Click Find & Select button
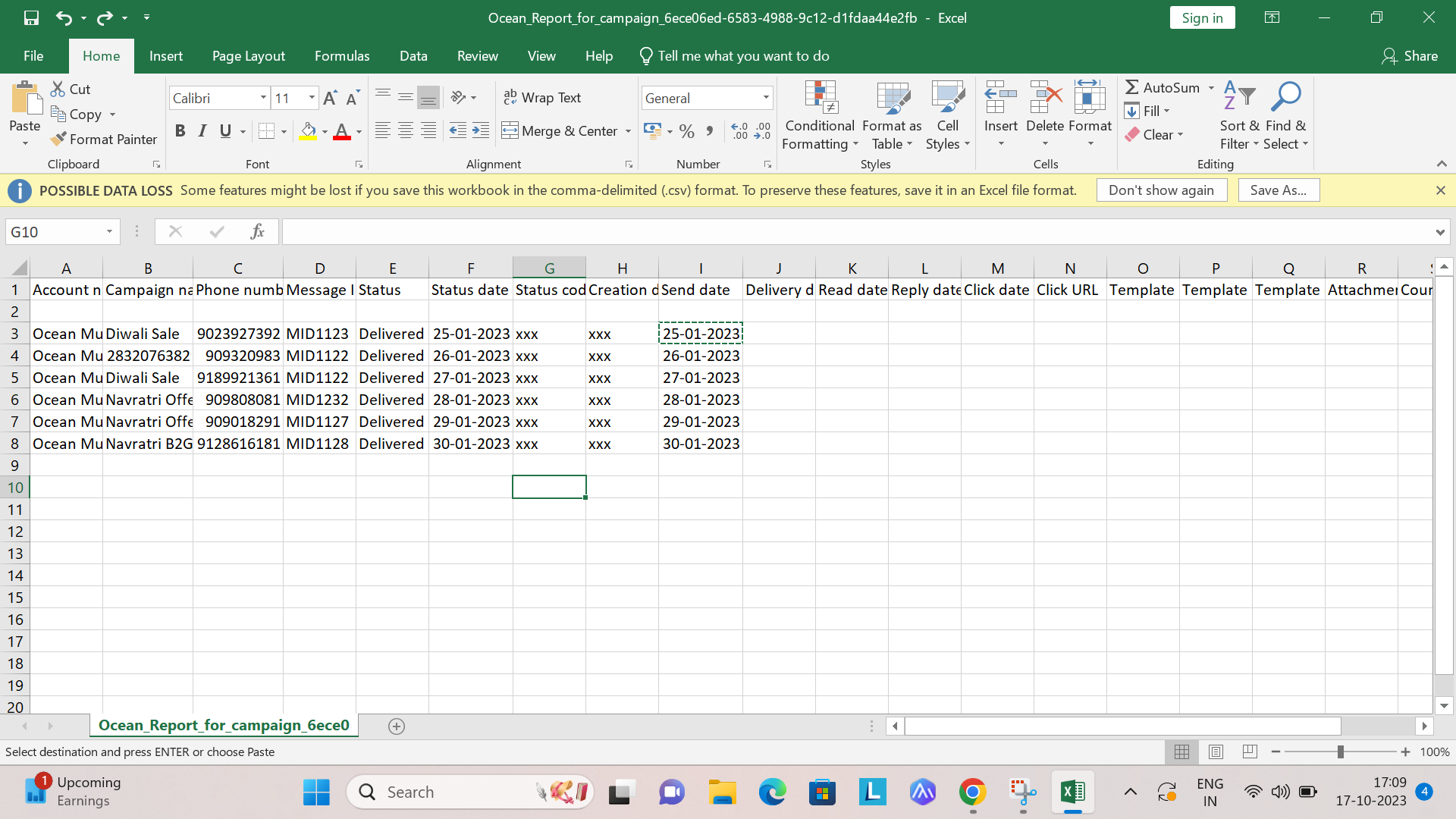The width and height of the screenshot is (1456, 819). click(1285, 116)
